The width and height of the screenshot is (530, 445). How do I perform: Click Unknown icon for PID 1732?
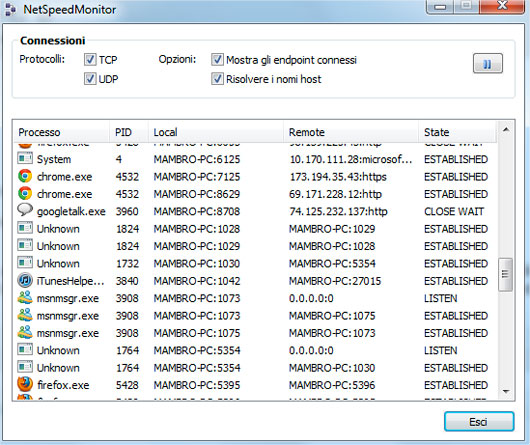[x=25, y=263]
